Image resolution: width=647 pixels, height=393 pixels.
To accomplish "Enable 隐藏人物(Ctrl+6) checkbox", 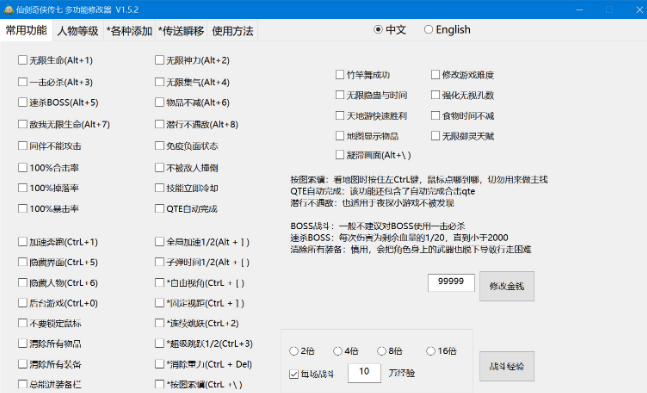I will coord(23,282).
